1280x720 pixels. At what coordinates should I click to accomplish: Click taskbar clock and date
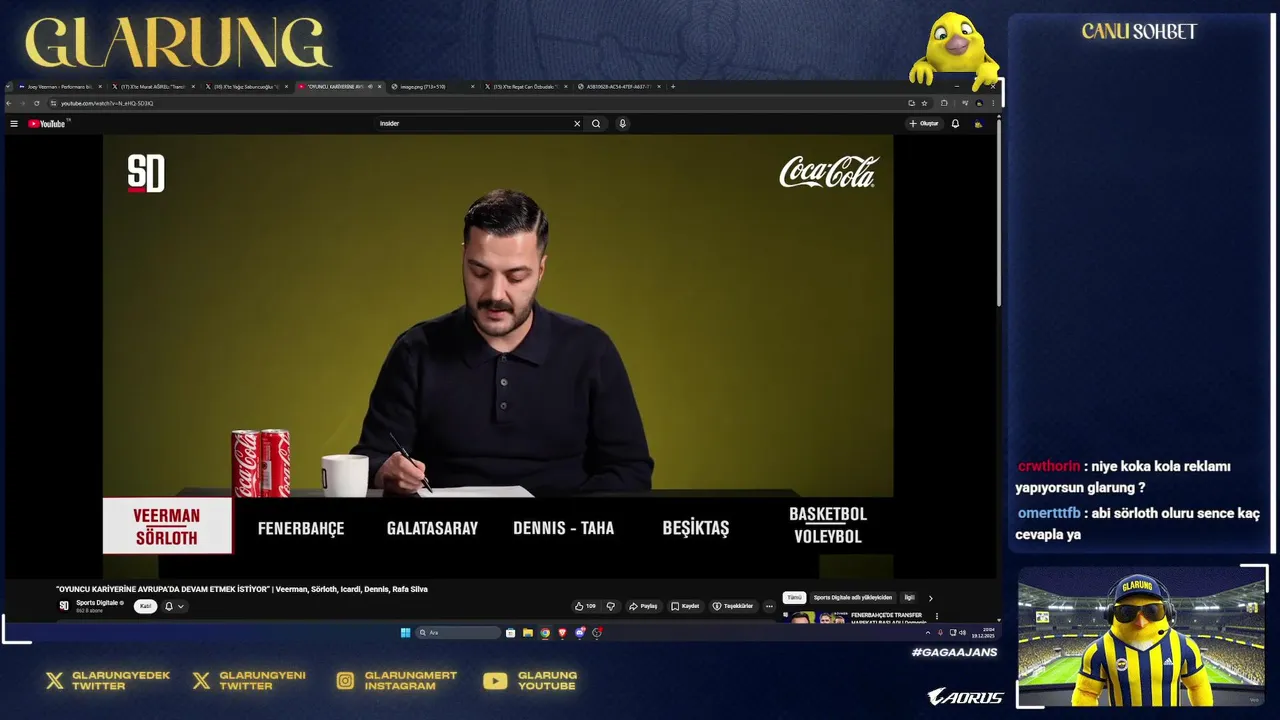(x=985, y=633)
